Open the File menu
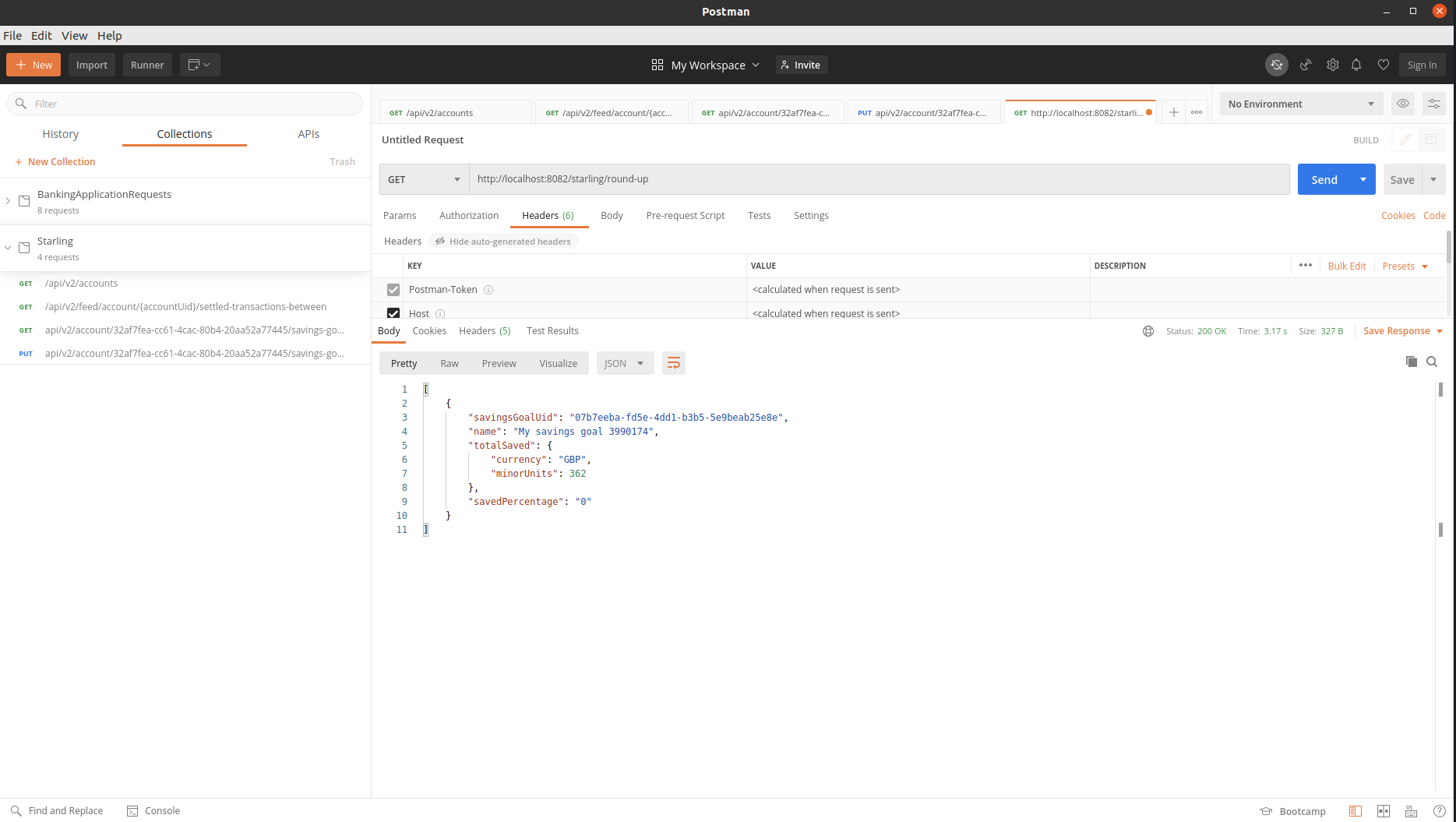Image resolution: width=1456 pixels, height=822 pixels. click(x=12, y=35)
